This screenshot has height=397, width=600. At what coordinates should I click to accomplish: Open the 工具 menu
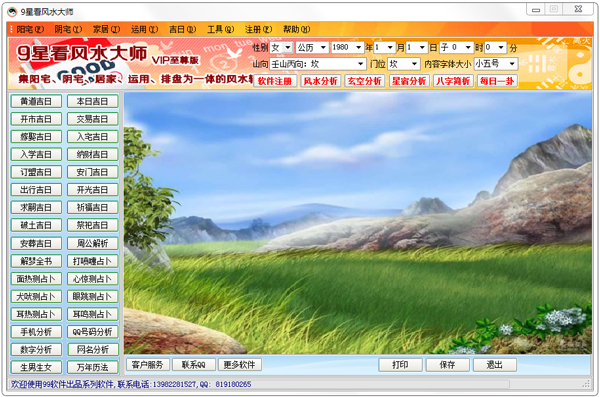coord(220,29)
